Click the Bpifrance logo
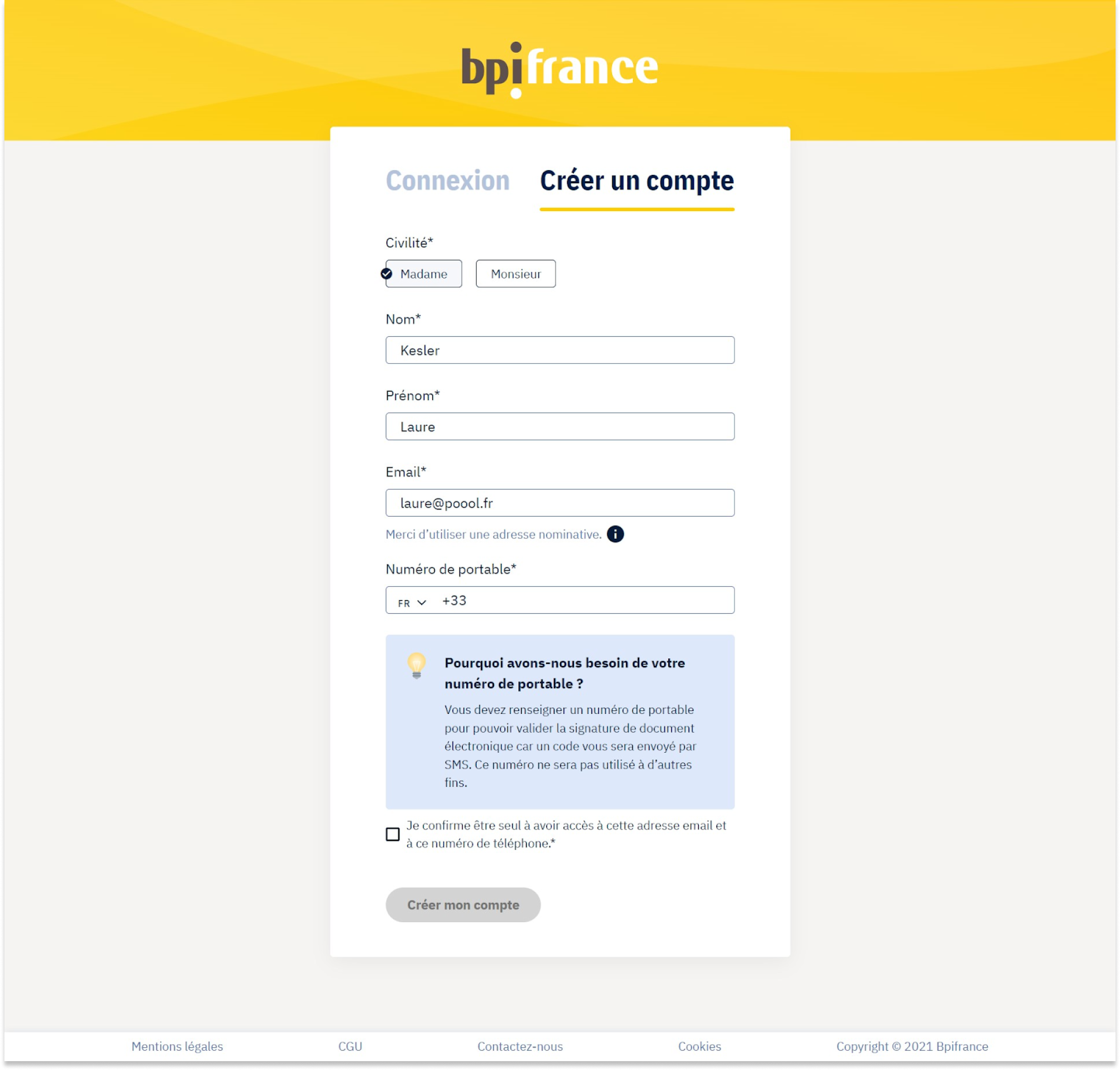The height and width of the screenshot is (1070, 1120). 559,69
